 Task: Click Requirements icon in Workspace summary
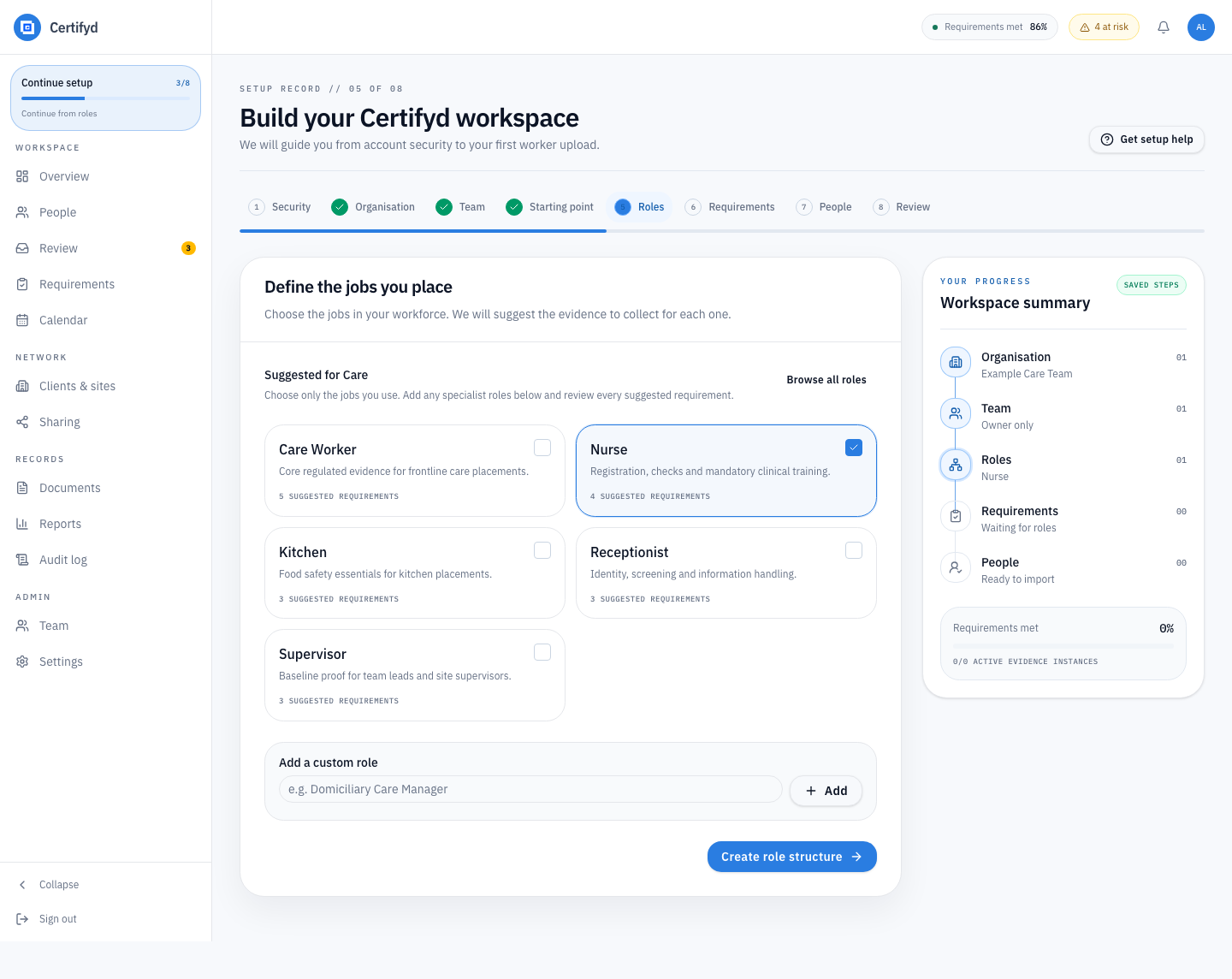tap(956, 516)
